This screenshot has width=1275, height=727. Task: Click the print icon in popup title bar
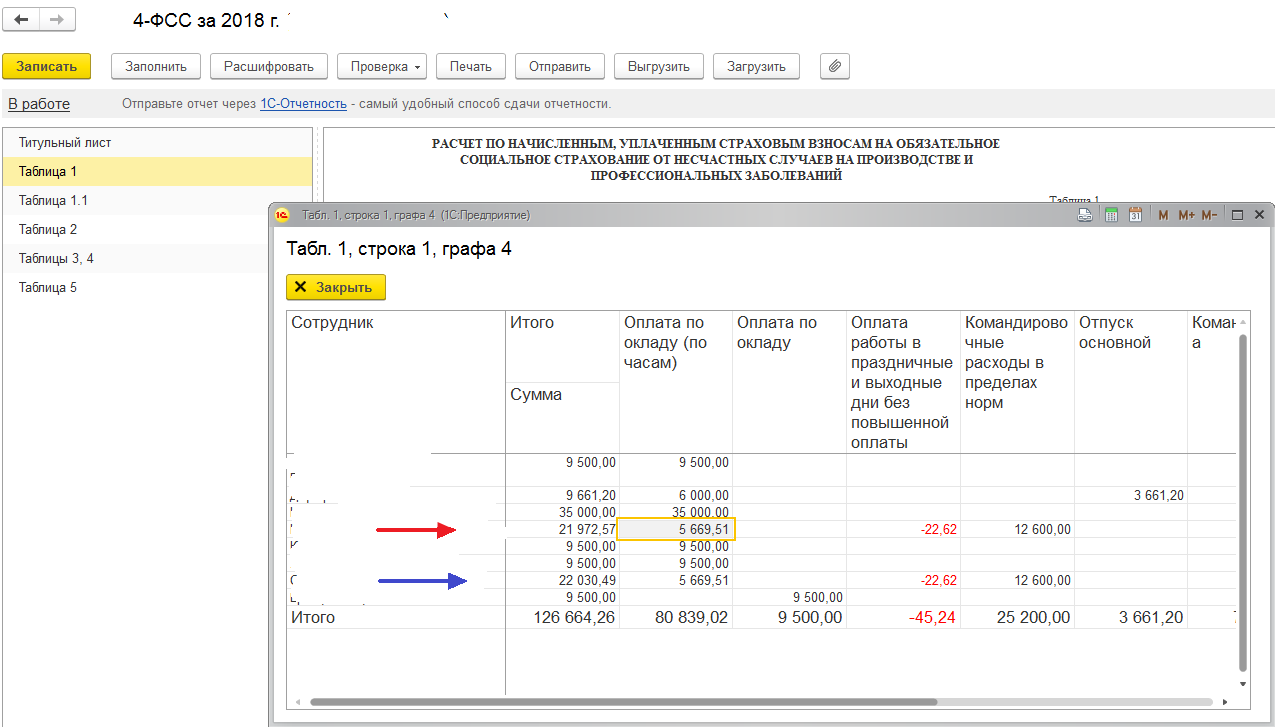point(1085,215)
